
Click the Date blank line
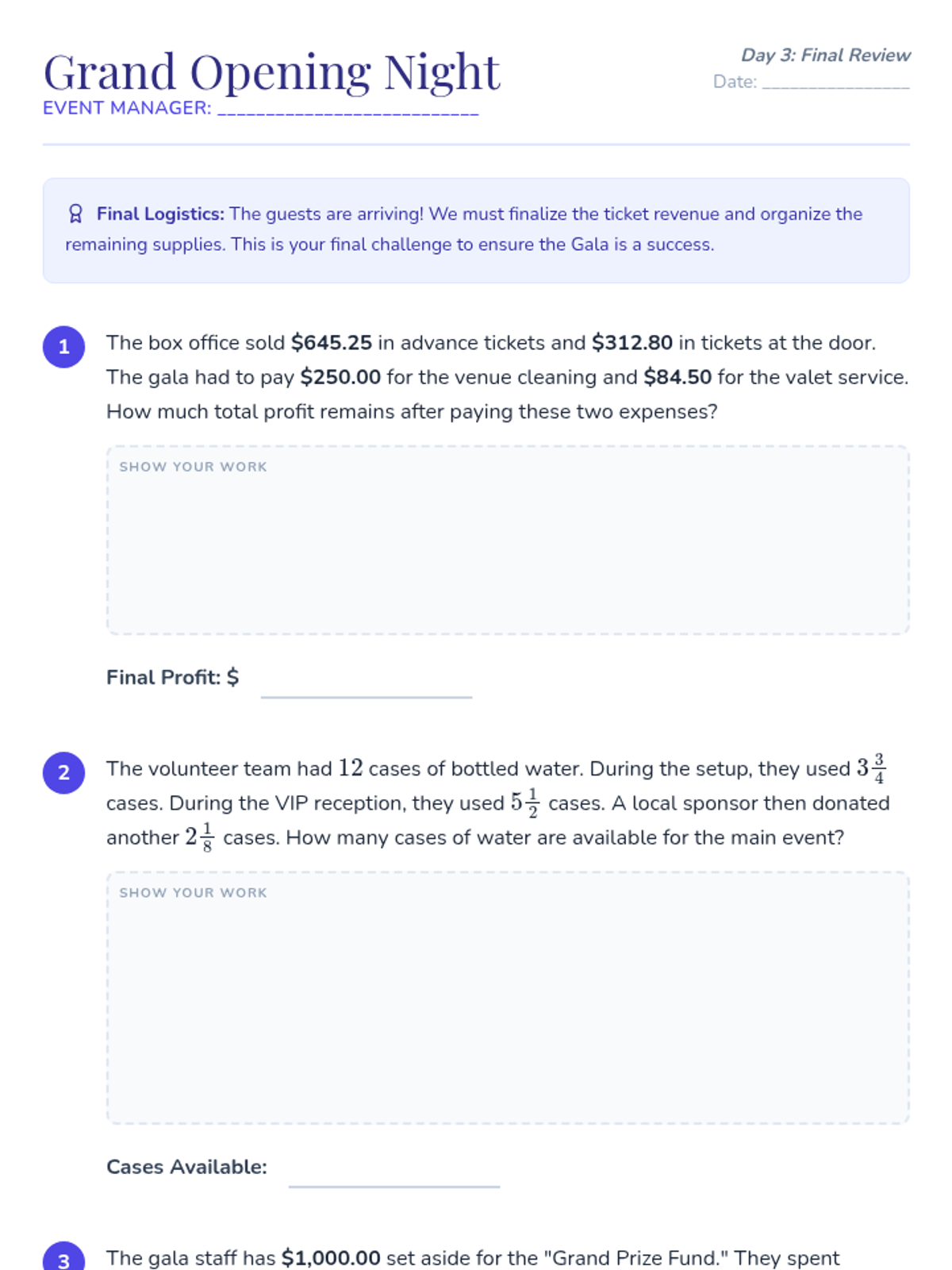836,83
